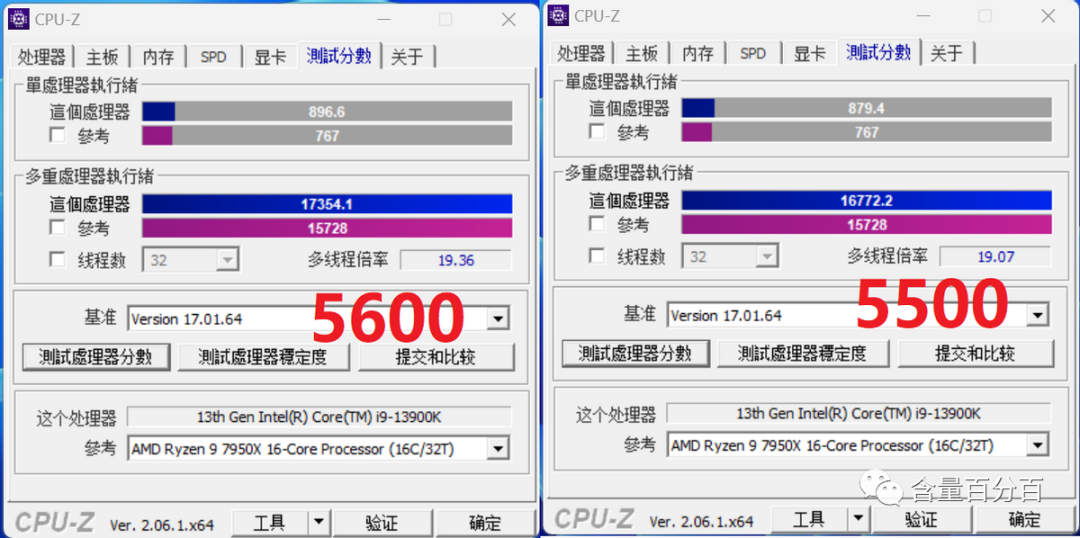Click the 19.07 multi-thread ratio field
1080x538 pixels.
tap(995, 257)
